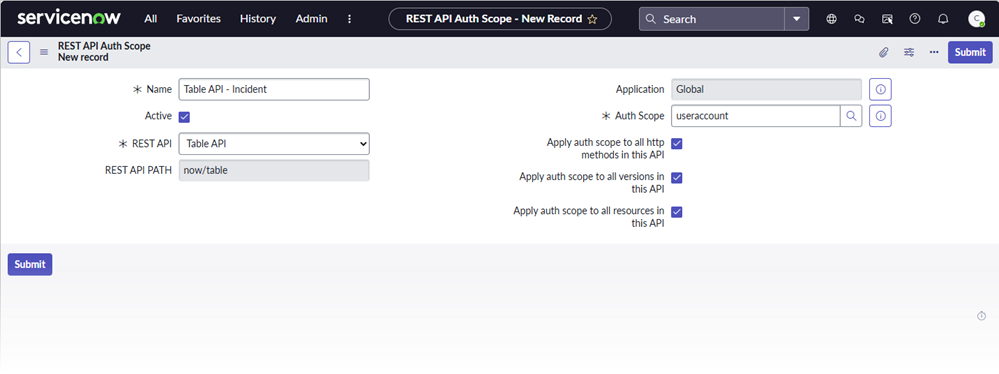Image resolution: width=999 pixels, height=374 pixels.
Task: Open more options ellipsis in form header
Action: (x=934, y=52)
